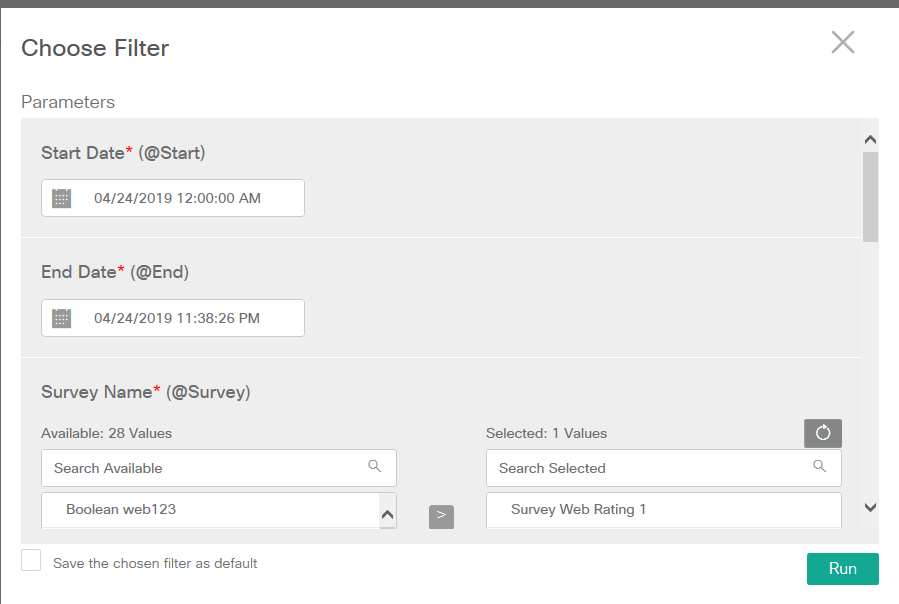The image size is (899, 604).
Task: Select Survey Web Rating 1 in Selected list
Action: pos(578,509)
